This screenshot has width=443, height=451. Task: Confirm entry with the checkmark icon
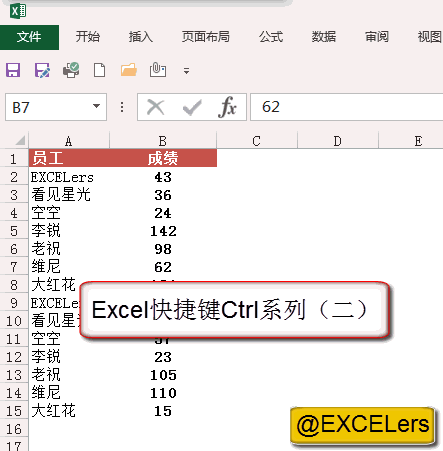(x=192, y=107)
